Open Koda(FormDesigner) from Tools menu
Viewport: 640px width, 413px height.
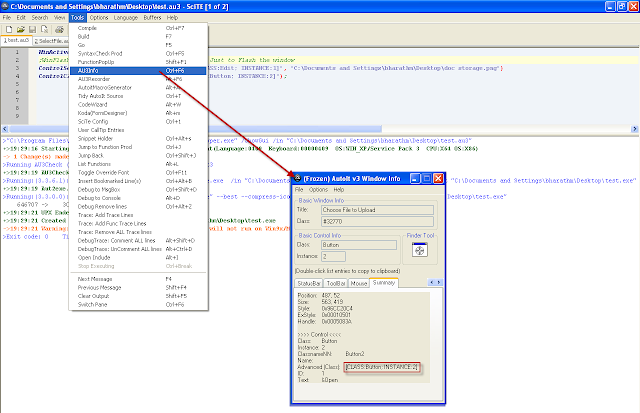138,113
